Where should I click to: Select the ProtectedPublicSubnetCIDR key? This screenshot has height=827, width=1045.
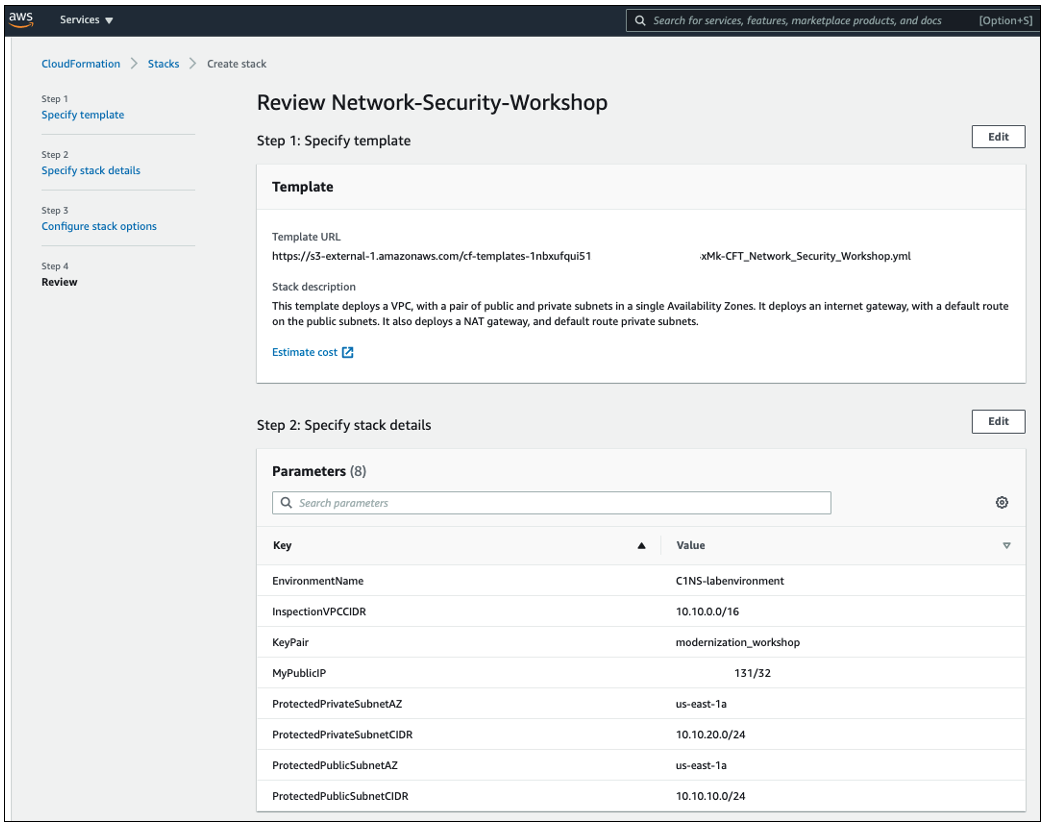[x=340, y=796]
